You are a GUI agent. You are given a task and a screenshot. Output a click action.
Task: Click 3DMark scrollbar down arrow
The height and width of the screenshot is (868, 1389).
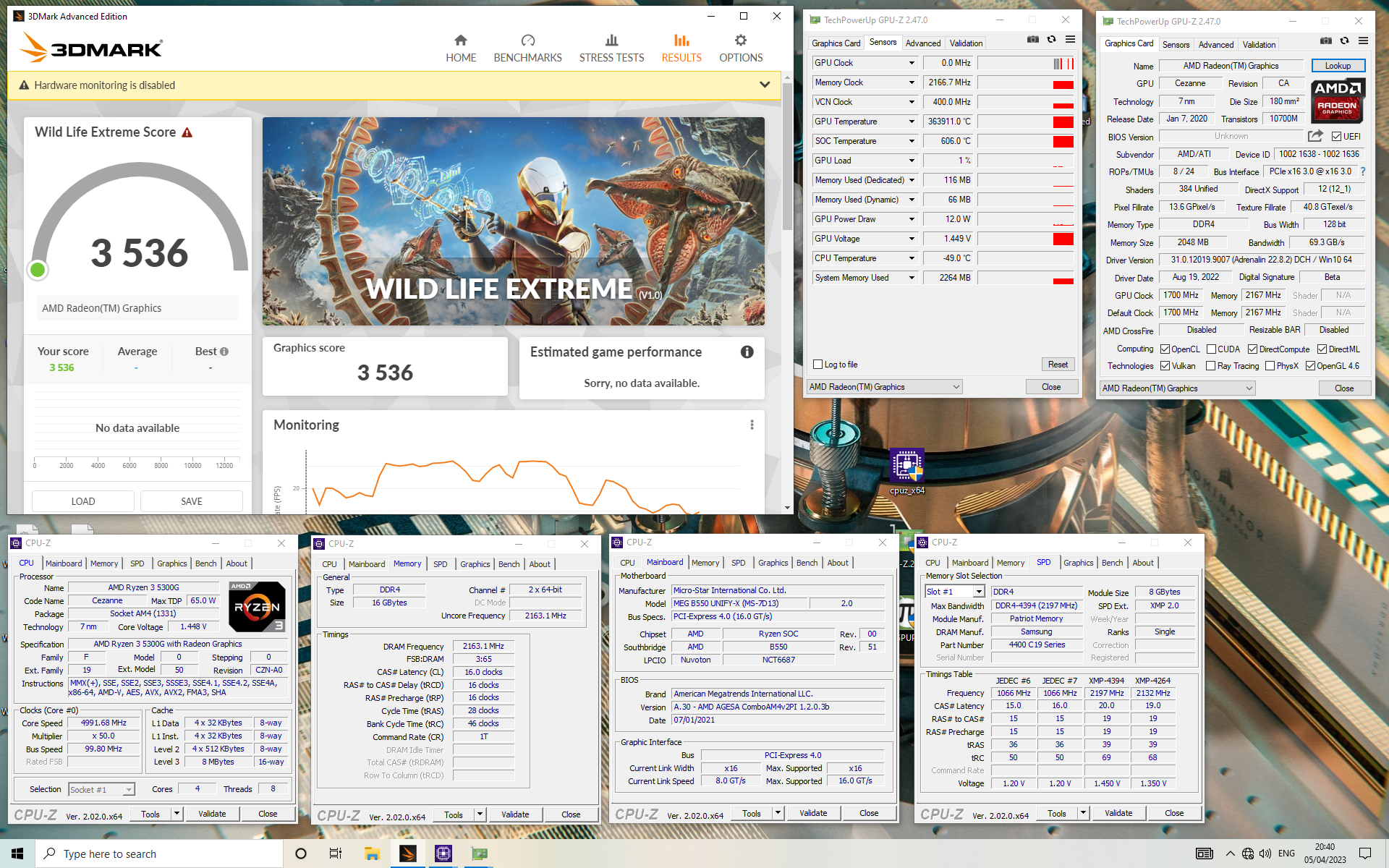pos(788,507)
